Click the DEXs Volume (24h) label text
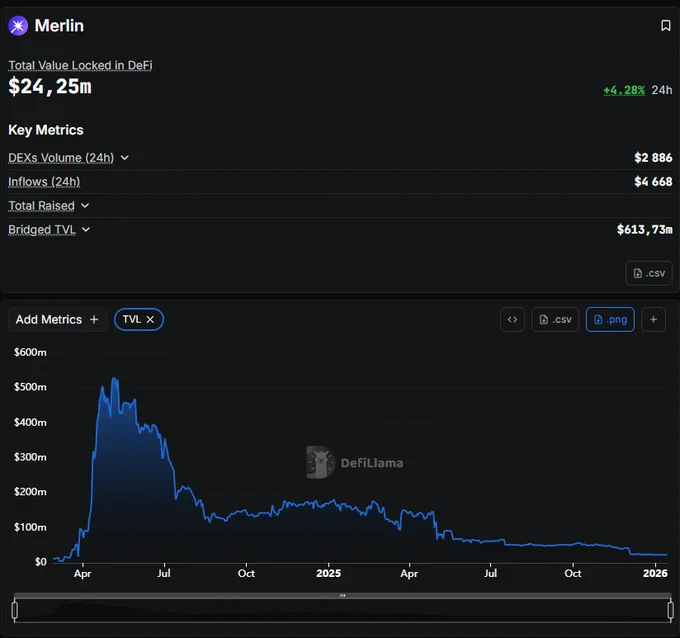This screenshot has width=680, height=638. (61, 157)
